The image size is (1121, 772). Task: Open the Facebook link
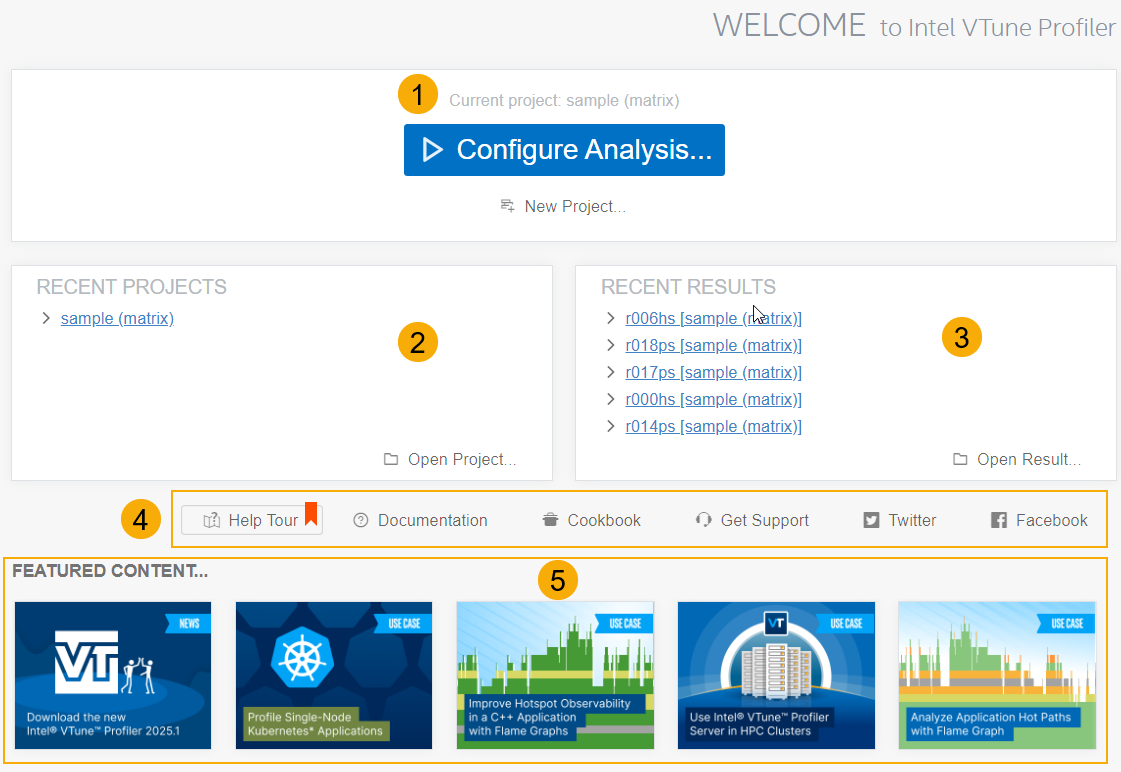[x=1039, y=520]
